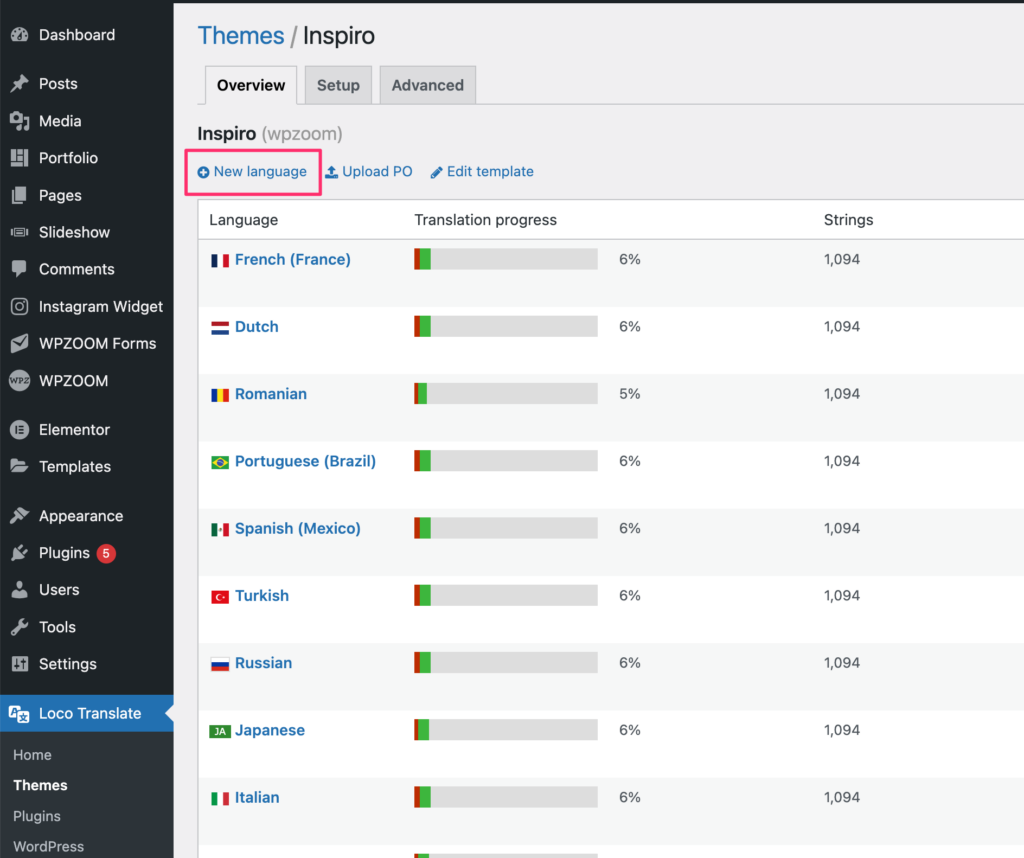Sort by Translation progress column header
The height and width of the screenshot is (858, 1024).
click(485, 220)
